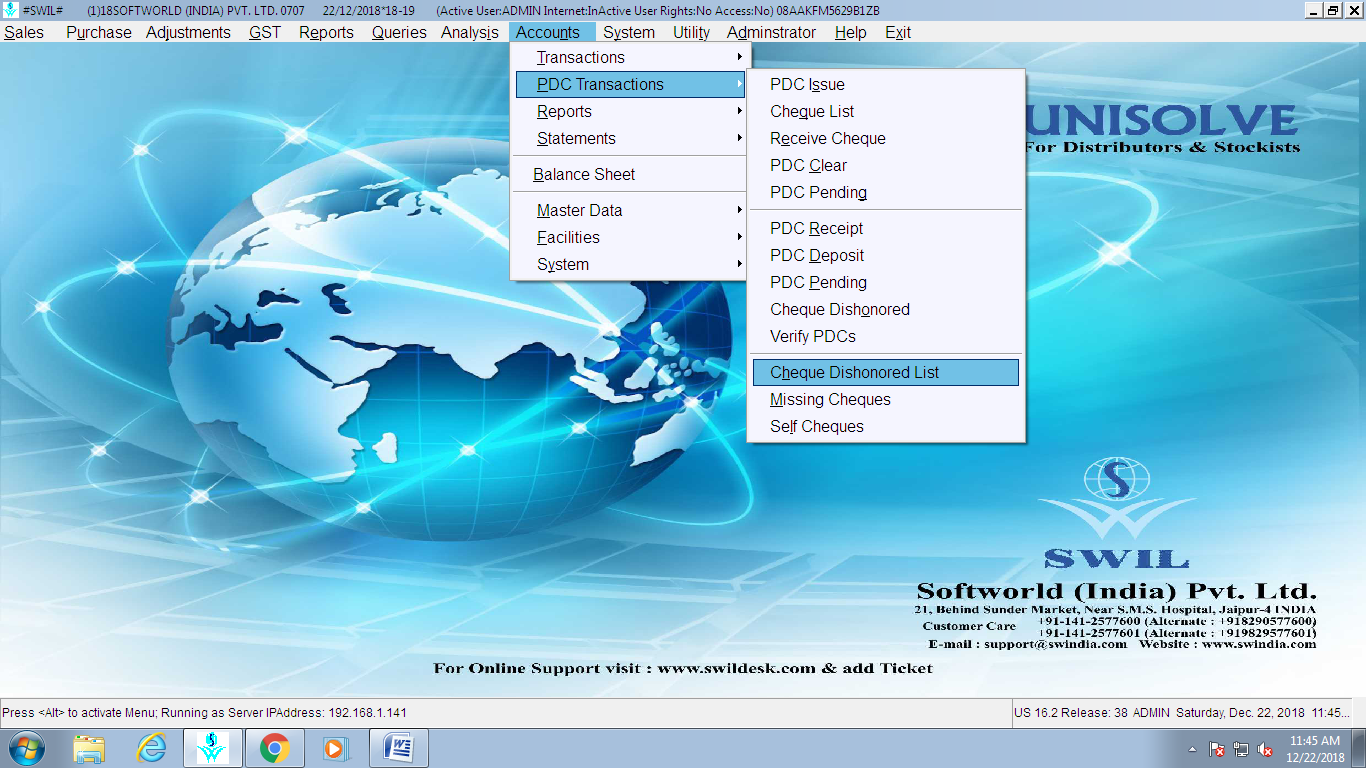This screenshot has width=1366, height=768.
Task: Open the GST menu in the menu bar
Action: pos(265,32)
